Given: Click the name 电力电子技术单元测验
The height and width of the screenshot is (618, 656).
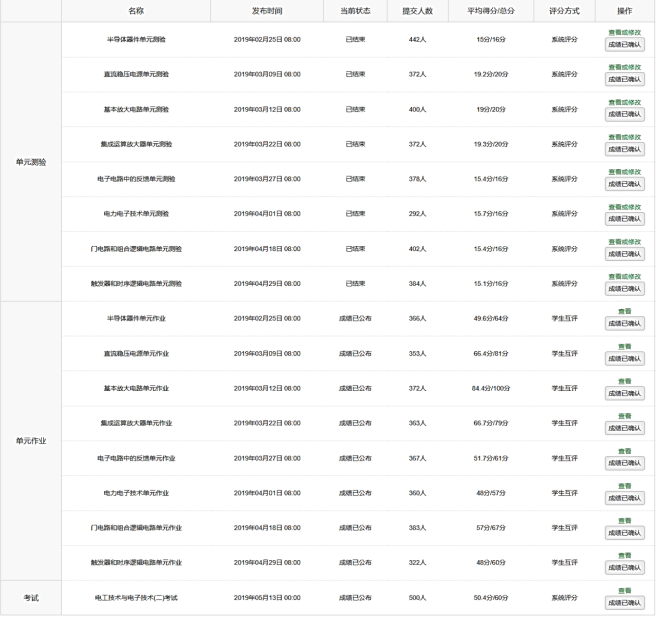Looking at the screenshot, I should coord(136,213).
